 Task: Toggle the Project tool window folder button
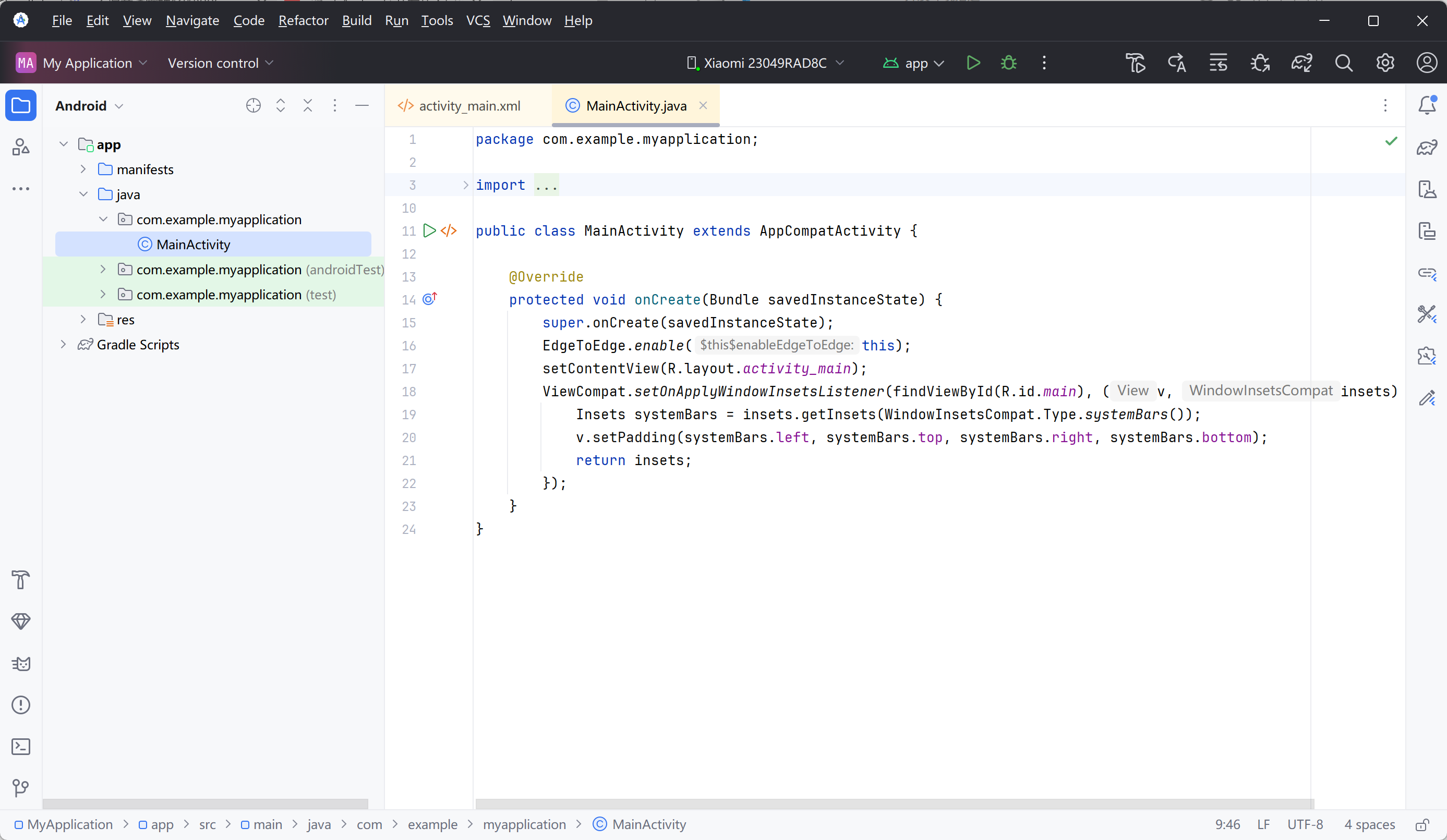(x=21, y=106)
